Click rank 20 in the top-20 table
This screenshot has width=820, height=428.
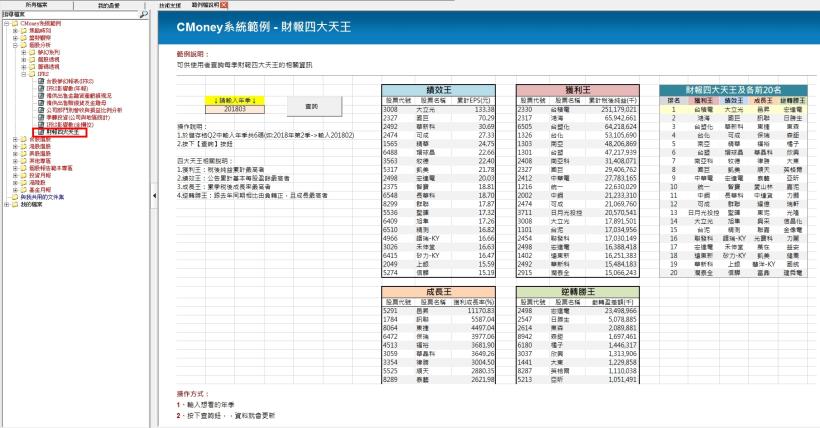click(x=674, y=273)
